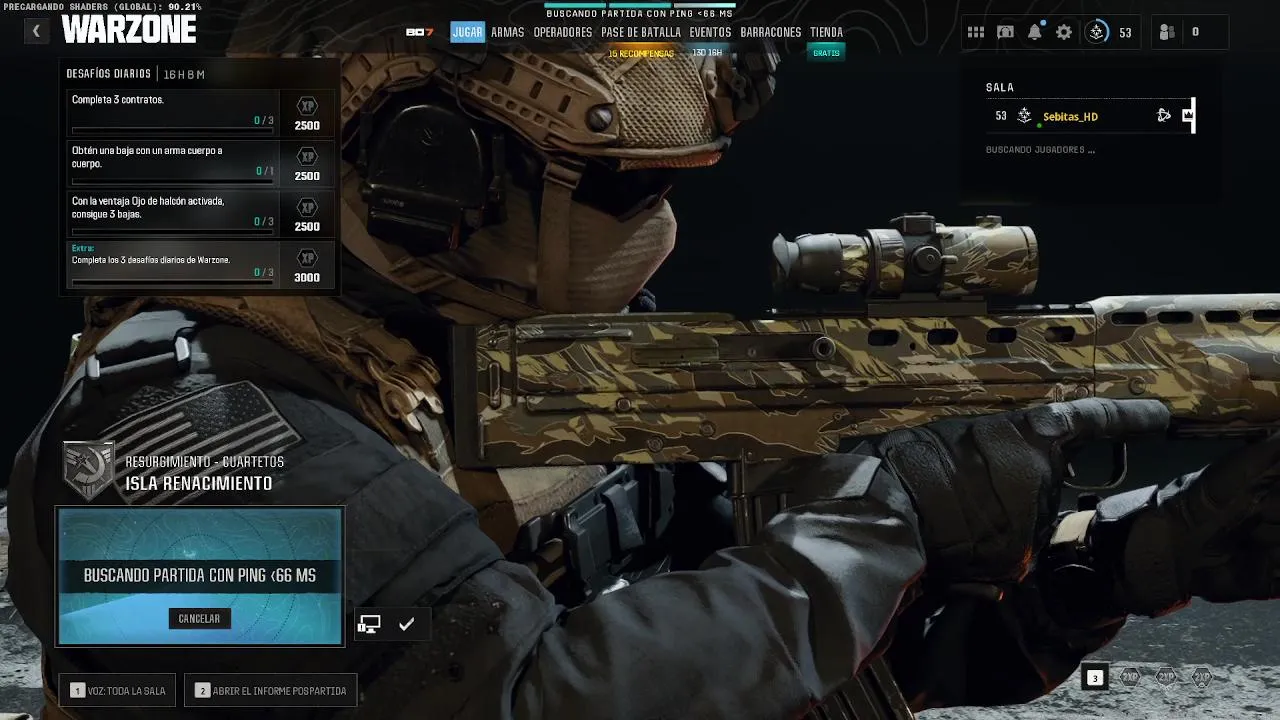Open the TIENDA tab
Viewport: 1280px width, 720px height.
pyautogui.click(x=826, y=32)
